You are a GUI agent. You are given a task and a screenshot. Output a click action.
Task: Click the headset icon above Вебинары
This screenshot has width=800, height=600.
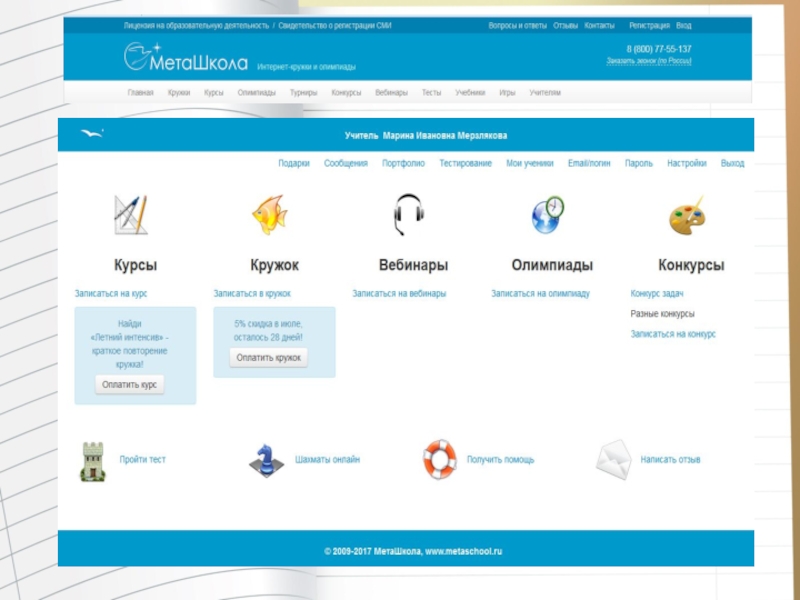(409, 214)
